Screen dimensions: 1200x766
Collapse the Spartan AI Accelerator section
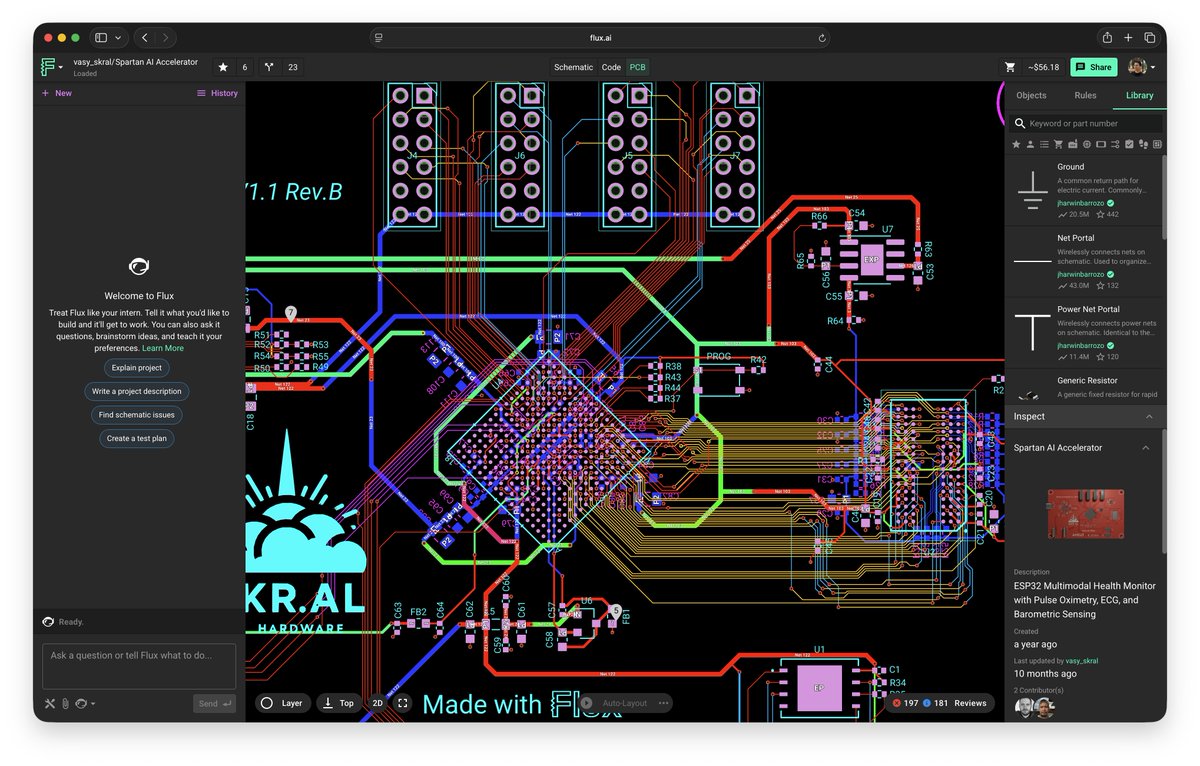[1146, 448]
